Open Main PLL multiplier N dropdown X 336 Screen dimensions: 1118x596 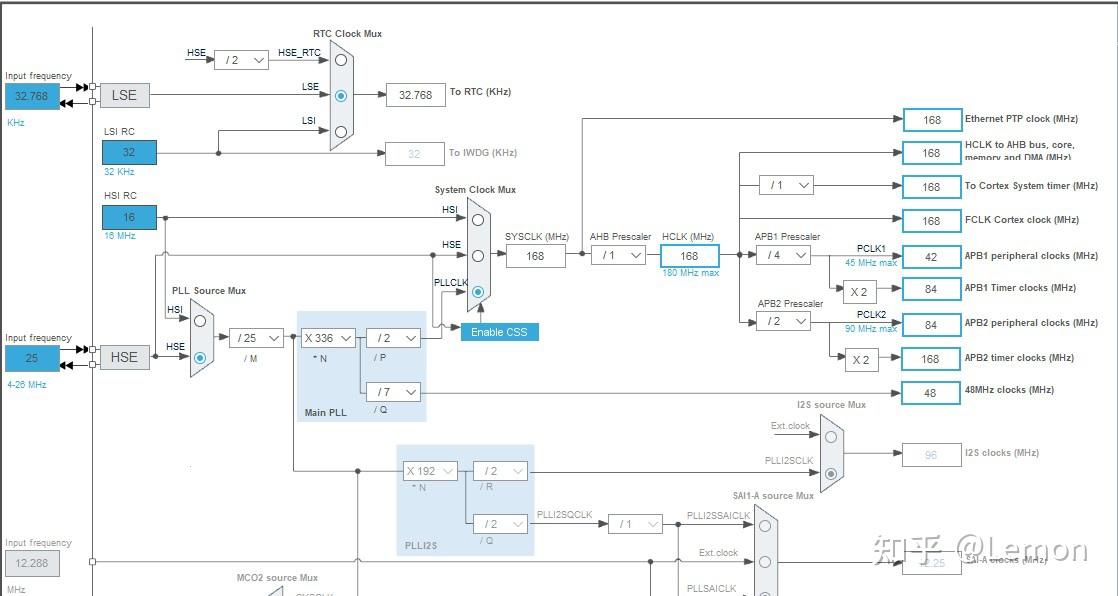tap(328, 338)
